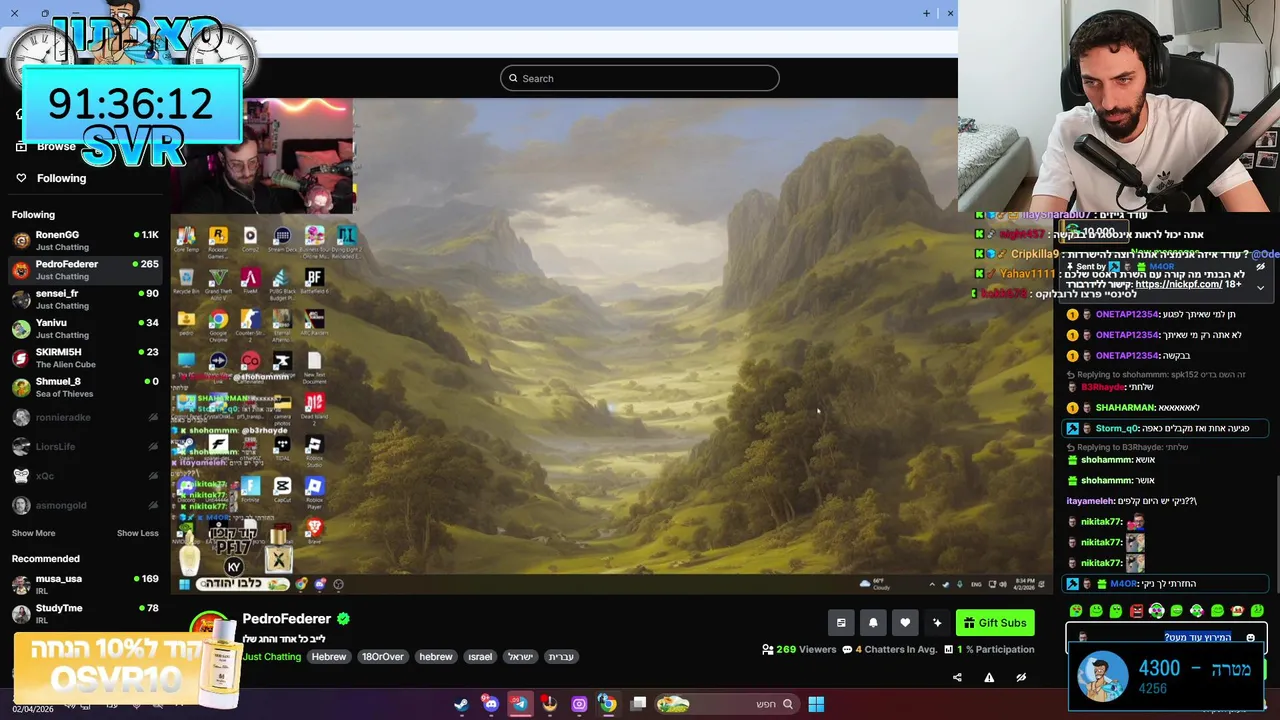Toggle the crossed-eye hide icon

click(1021, 677)
